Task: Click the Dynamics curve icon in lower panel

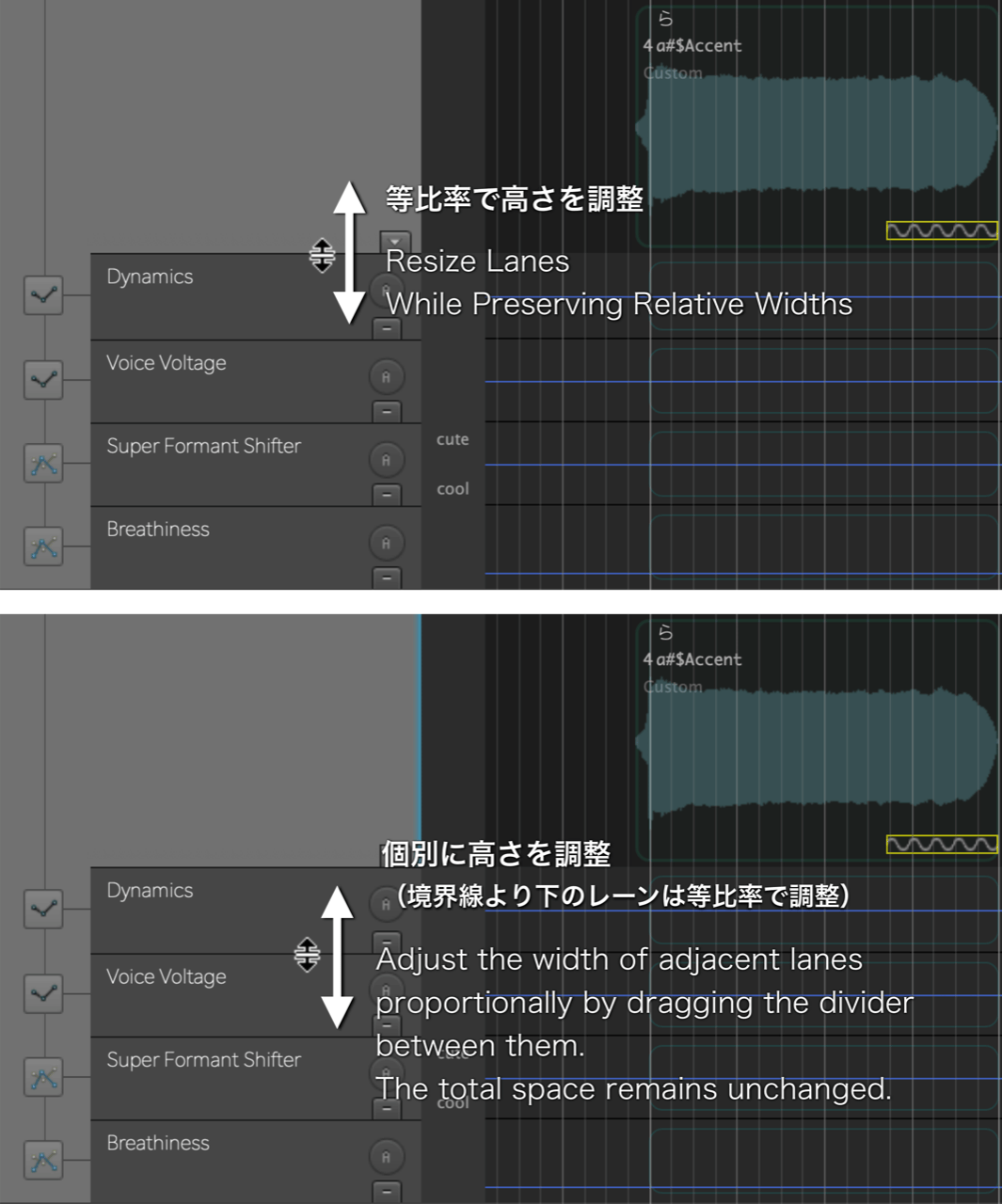Action: click(43, 909)
